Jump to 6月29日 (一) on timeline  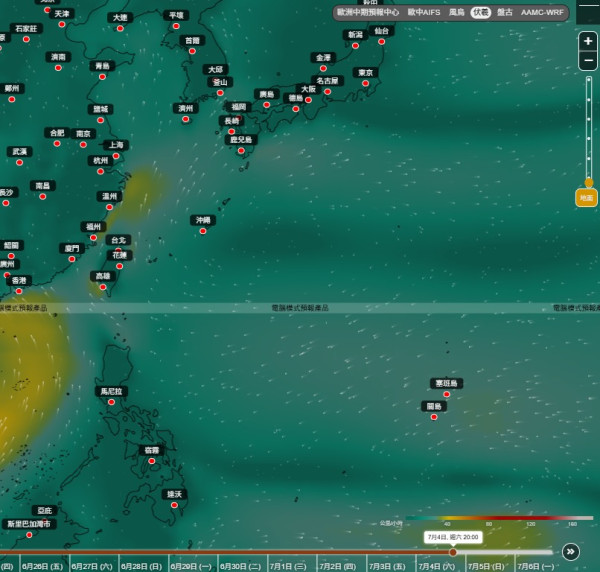tap(191, 566)
